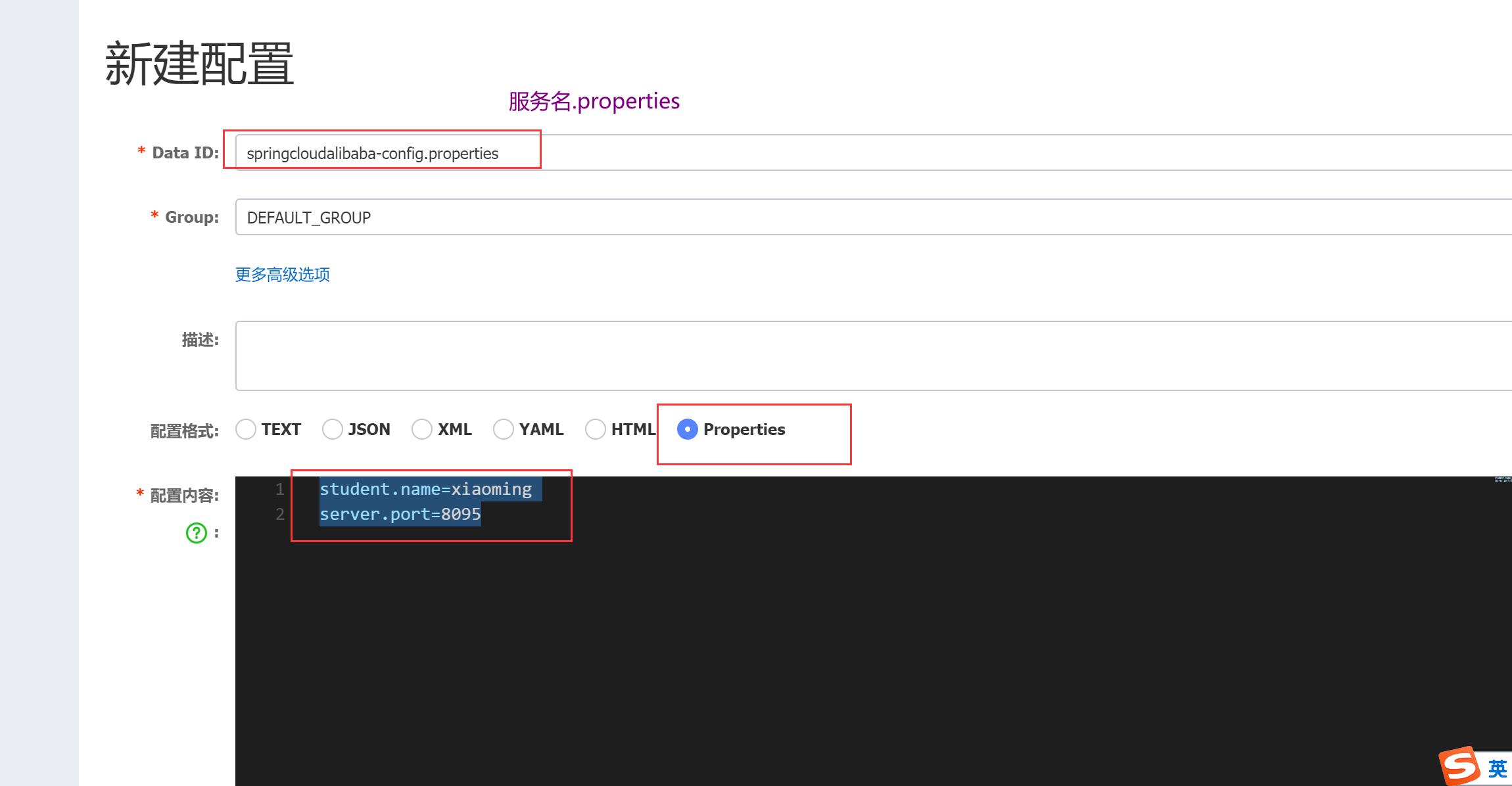Click the Sogou input method S icon
Image resolution: width=1512 pixels, height=786 pixels.
[1459, 767]
